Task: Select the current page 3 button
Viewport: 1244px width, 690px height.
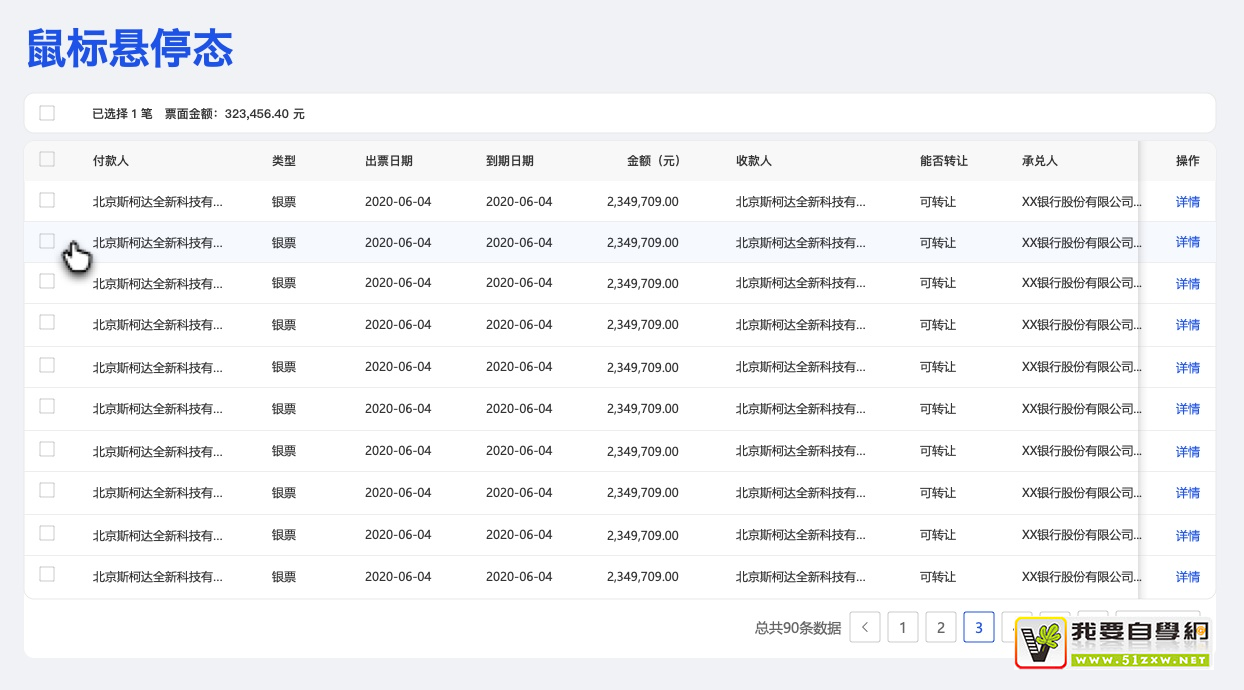Action: 979,628
